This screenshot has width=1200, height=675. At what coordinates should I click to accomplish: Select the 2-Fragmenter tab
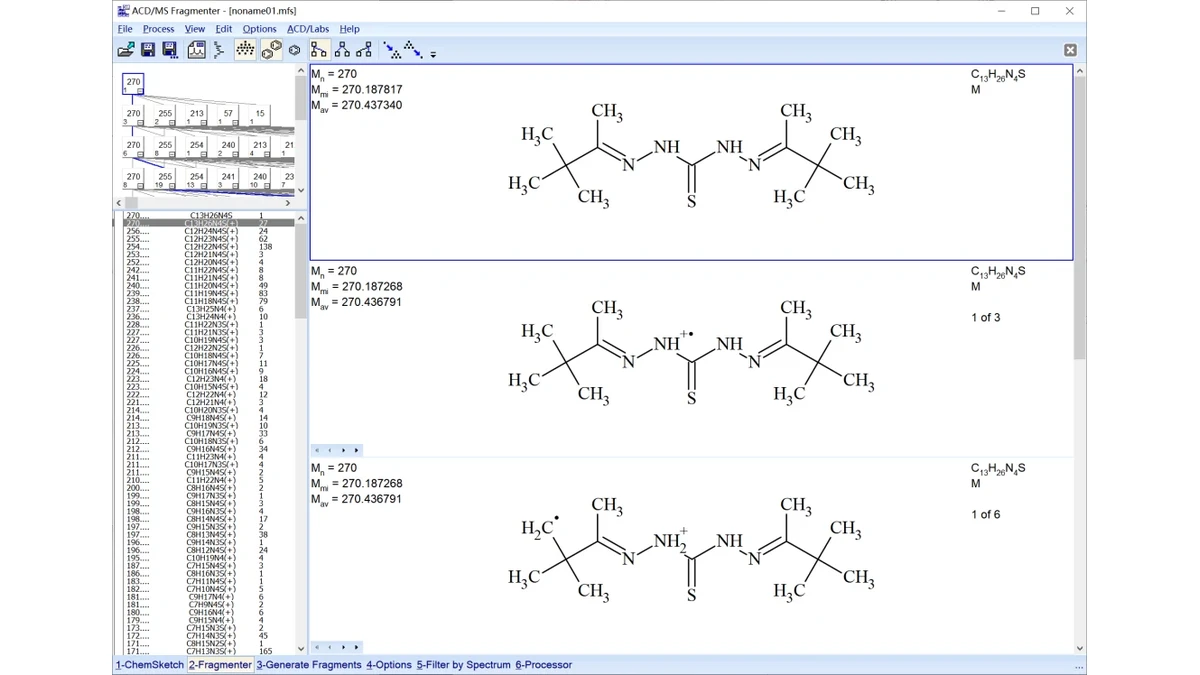tap(220, 664)
